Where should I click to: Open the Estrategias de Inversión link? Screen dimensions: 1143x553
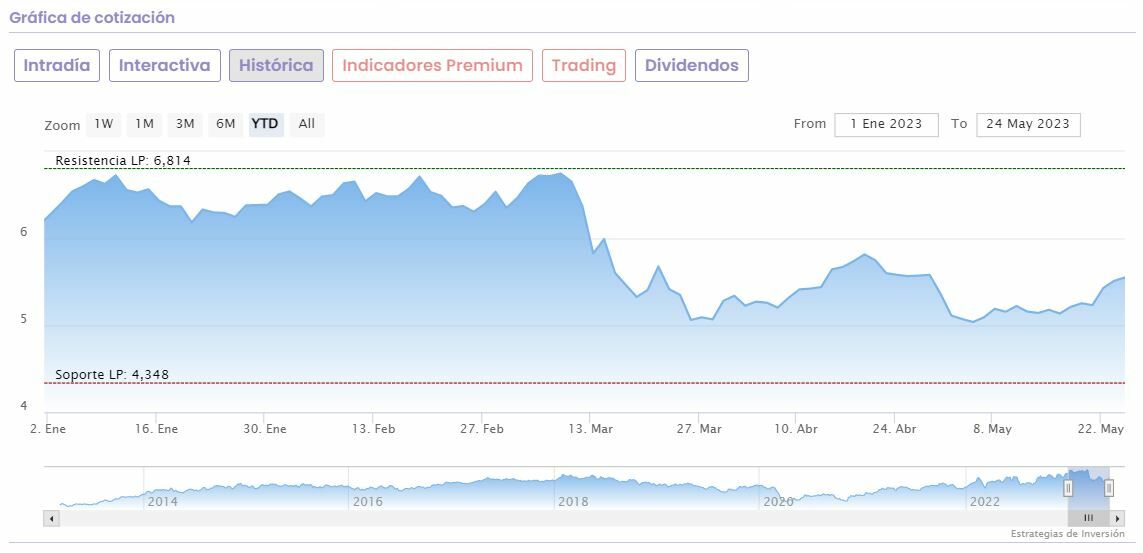1067,534
